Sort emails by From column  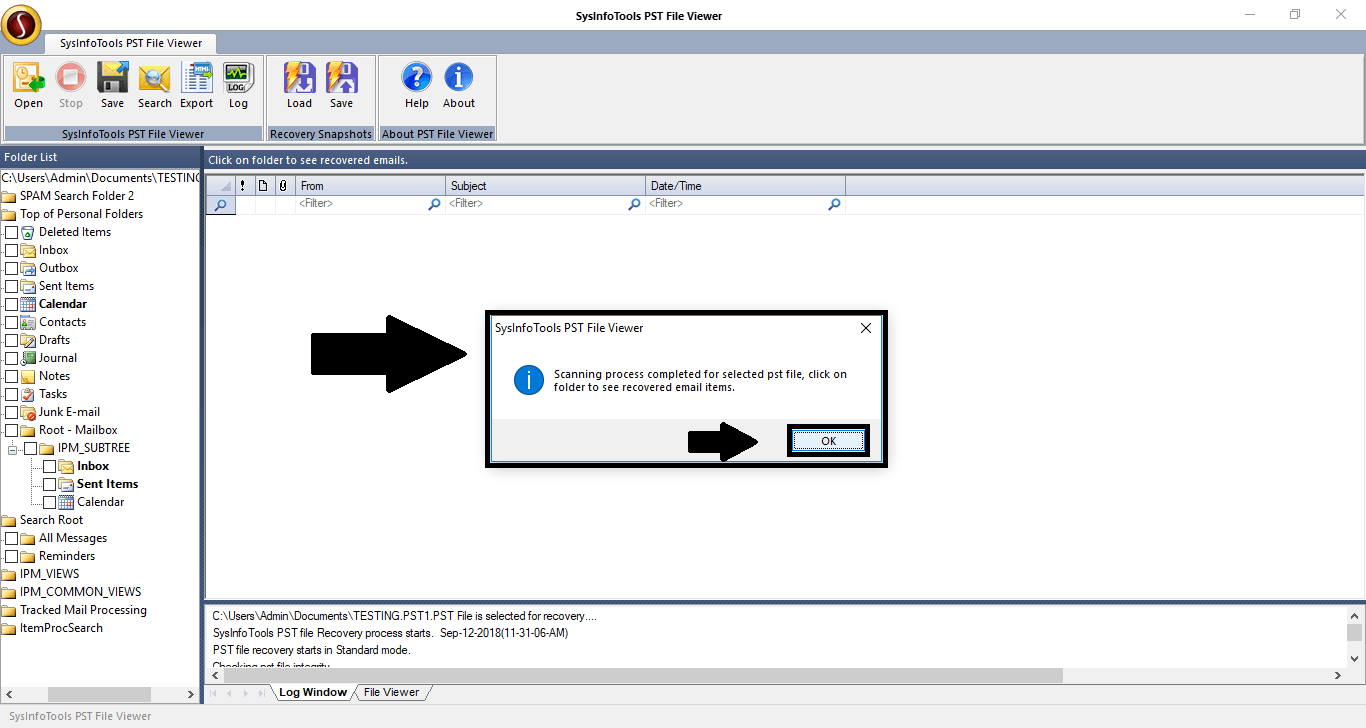371,186
